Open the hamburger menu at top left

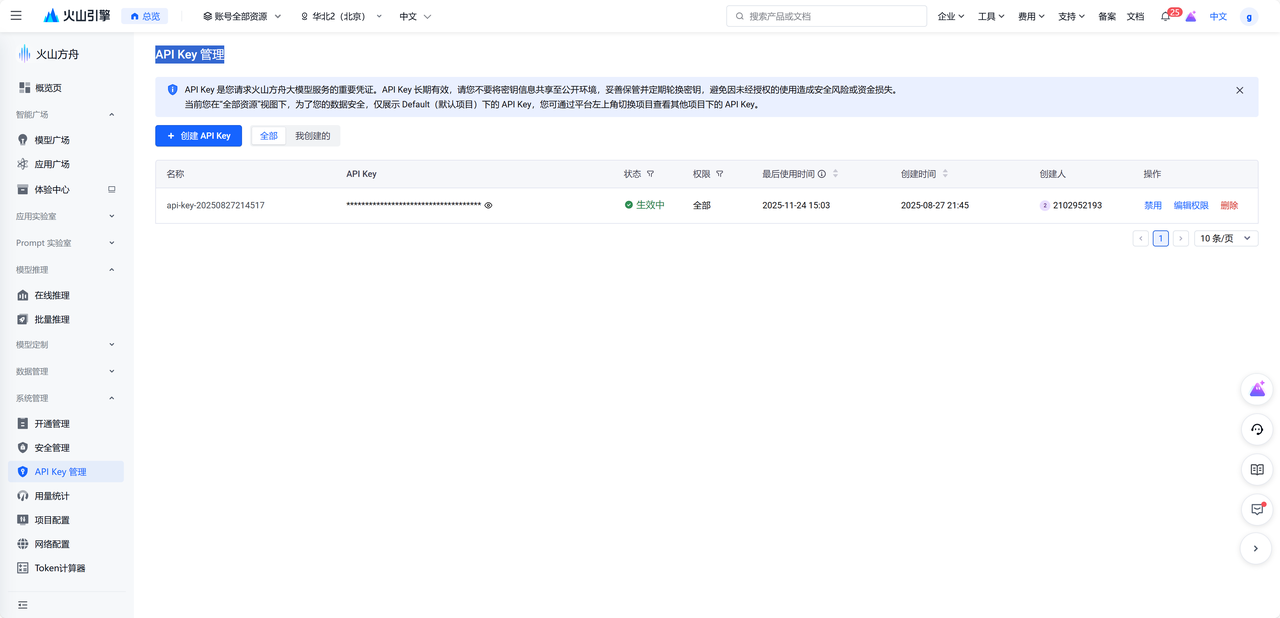tap(16, 16)
